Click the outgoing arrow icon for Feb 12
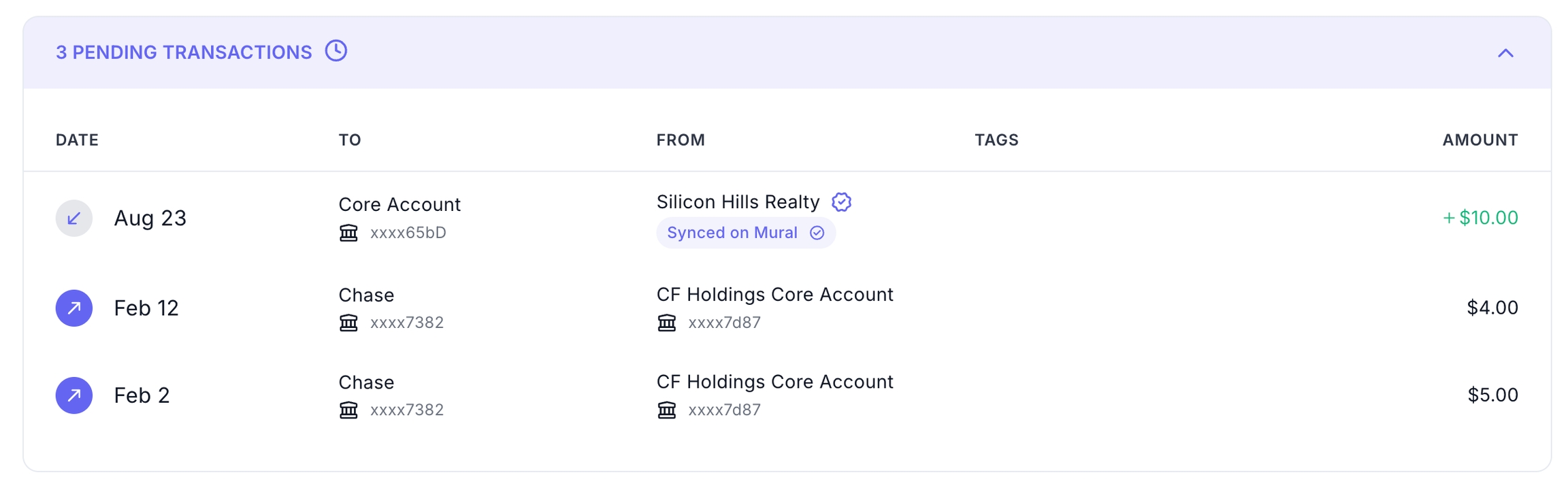This screenshot has height=492, width=1568. 74,308
